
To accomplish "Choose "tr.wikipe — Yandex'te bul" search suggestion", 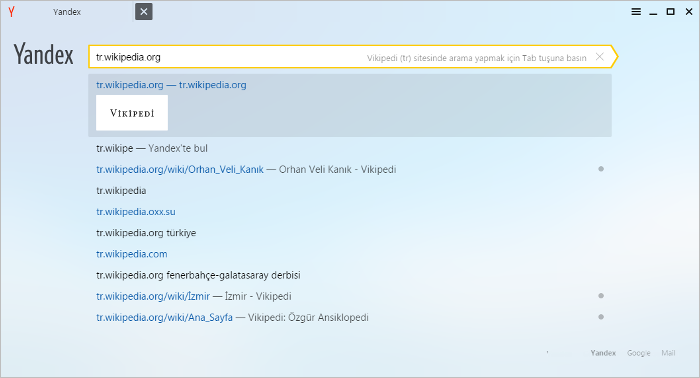I will pos(152,149).
